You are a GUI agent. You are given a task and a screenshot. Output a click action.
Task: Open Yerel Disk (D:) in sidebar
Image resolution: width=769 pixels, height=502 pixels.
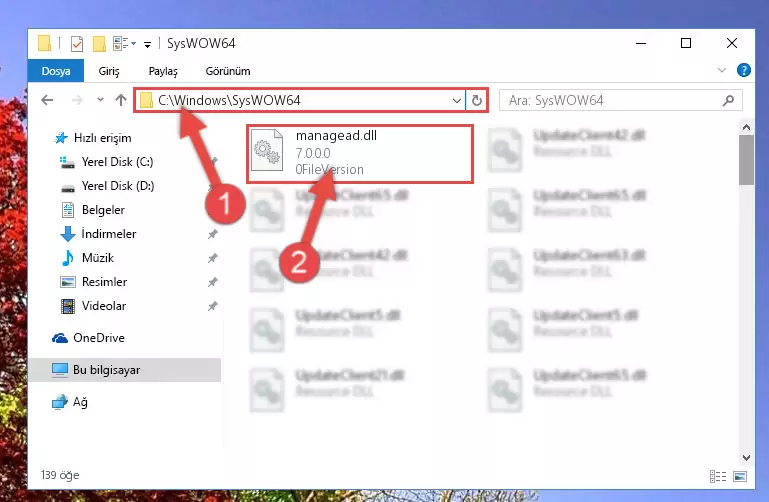pyautogui.click(x=118, y=186)
